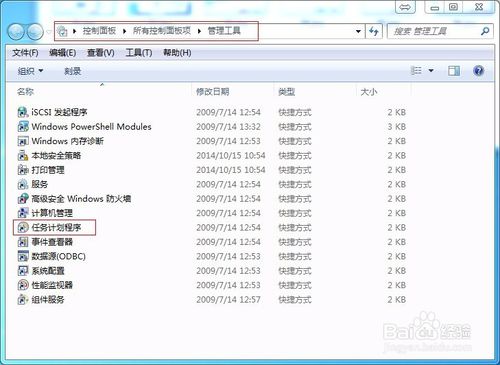Select the 本地安全策略 file name text

pos(56,156)
